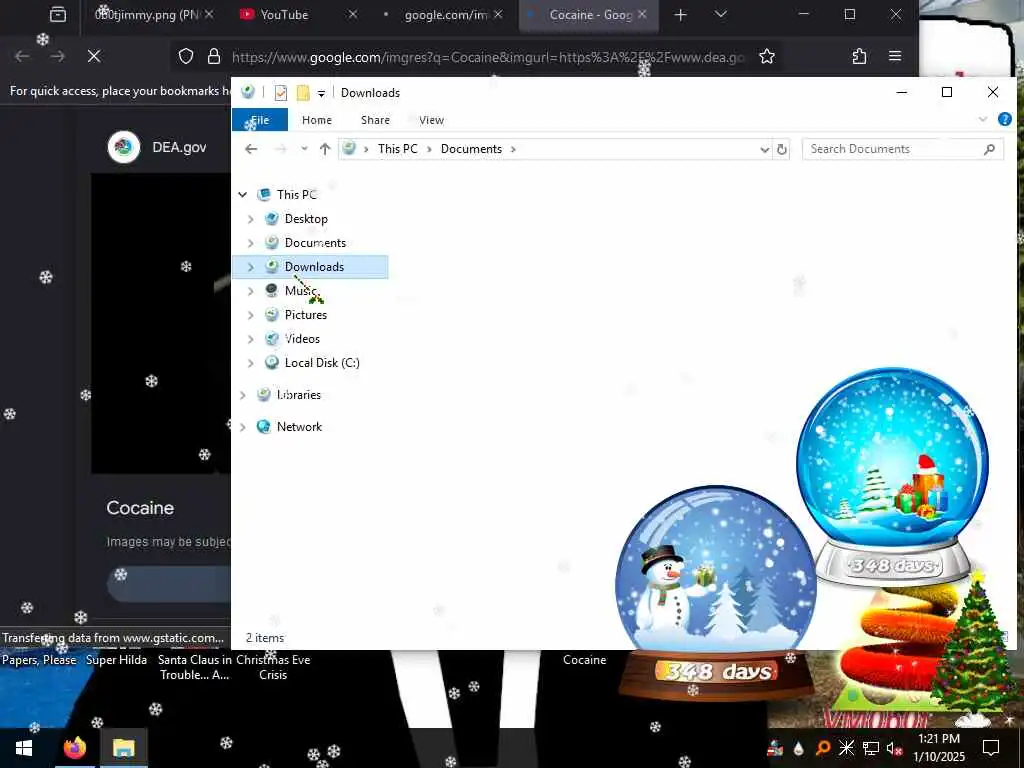The image size is (1024, 768).
Task: Open the clock showing 1:21 PM
Action: coord(938,748)
